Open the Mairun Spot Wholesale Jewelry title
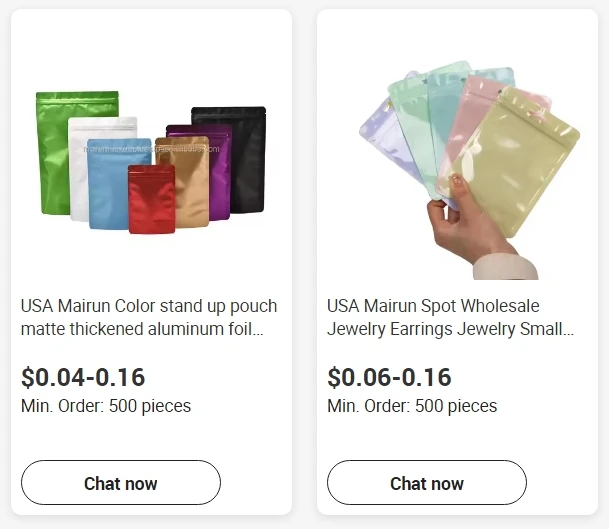This screenshot has width=609, height=529. click(x=451, y=317)
